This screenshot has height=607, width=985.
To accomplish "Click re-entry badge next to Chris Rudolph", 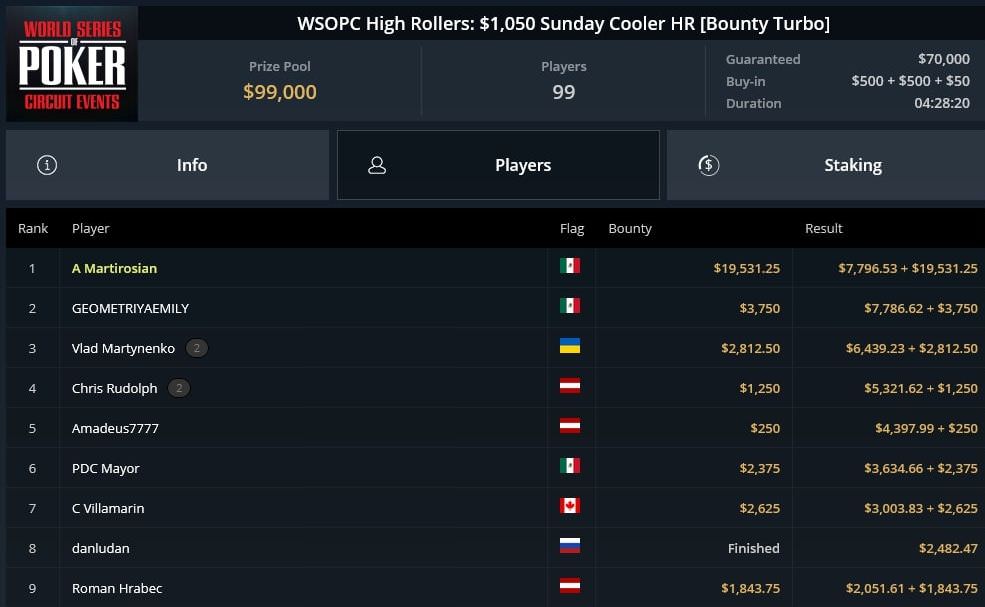I will point(179,388).
